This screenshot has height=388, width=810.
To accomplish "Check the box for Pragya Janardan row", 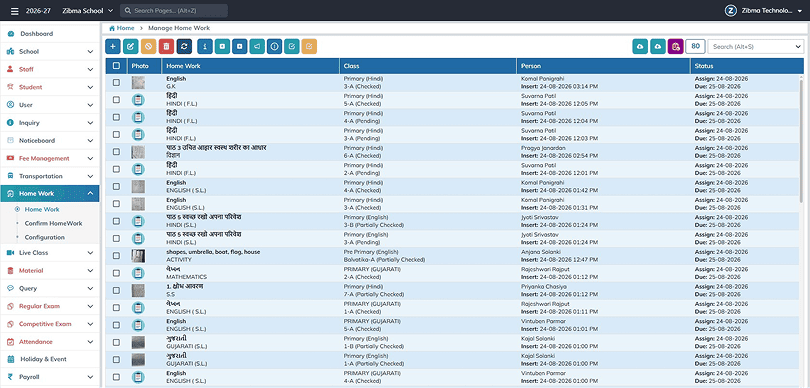I will click(116, 151).
